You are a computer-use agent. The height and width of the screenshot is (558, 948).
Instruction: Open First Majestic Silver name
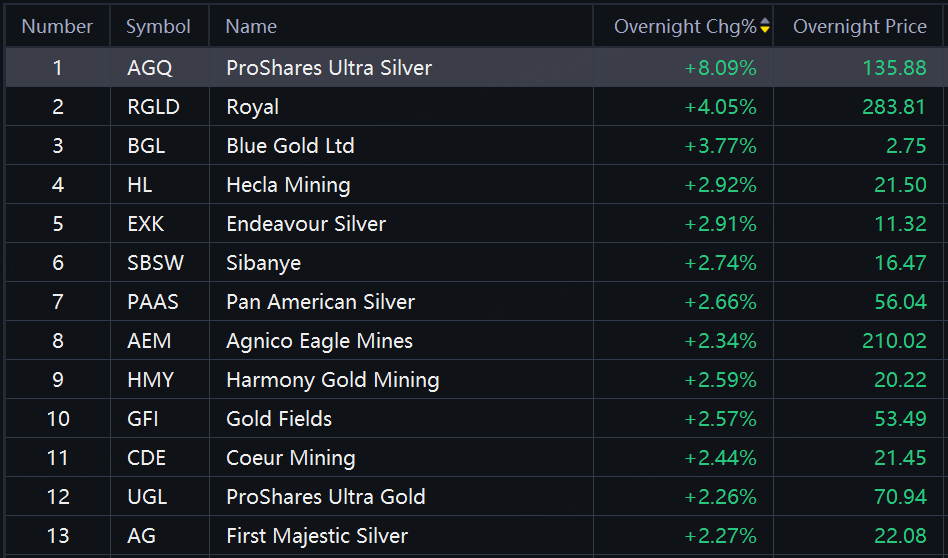(317, 536)
